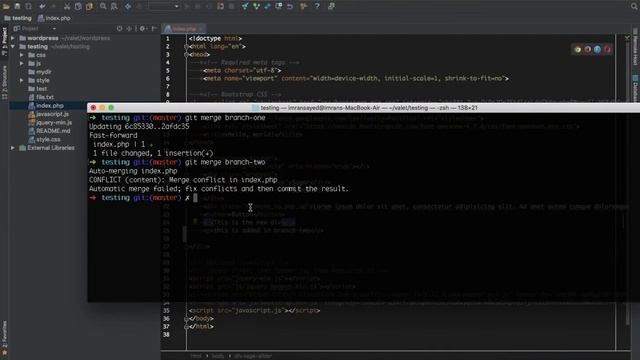This screenshot has width=640, height=360.
Task: Collapse the testing project folder
Action: click(x=13, y=47)
